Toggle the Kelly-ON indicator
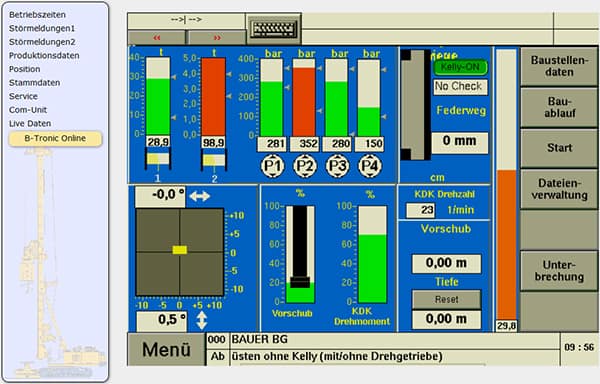 pyautogui.click(x=460, y=67)
